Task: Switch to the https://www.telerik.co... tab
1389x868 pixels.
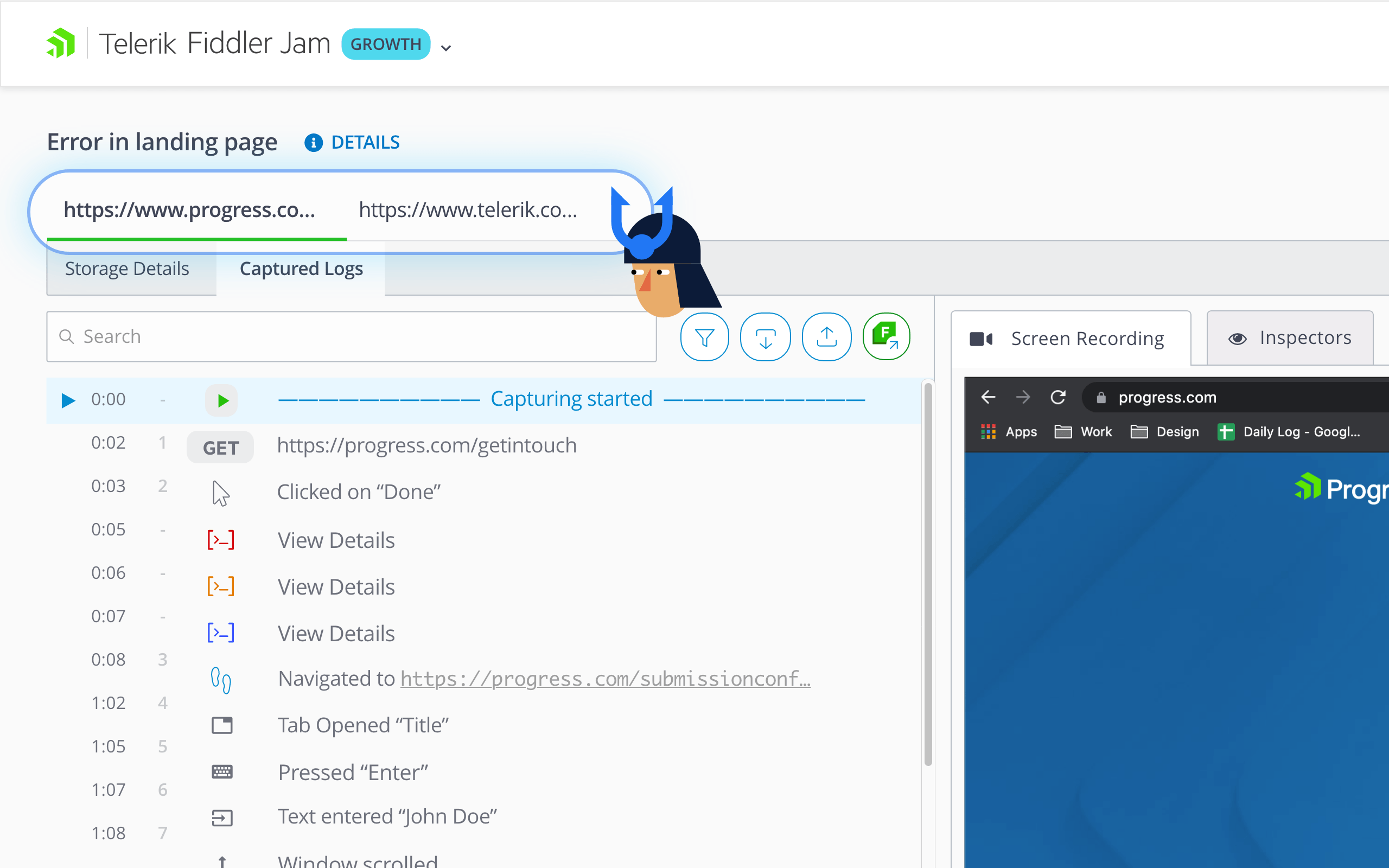Action: pyautogui.click(x=468, y=210)
